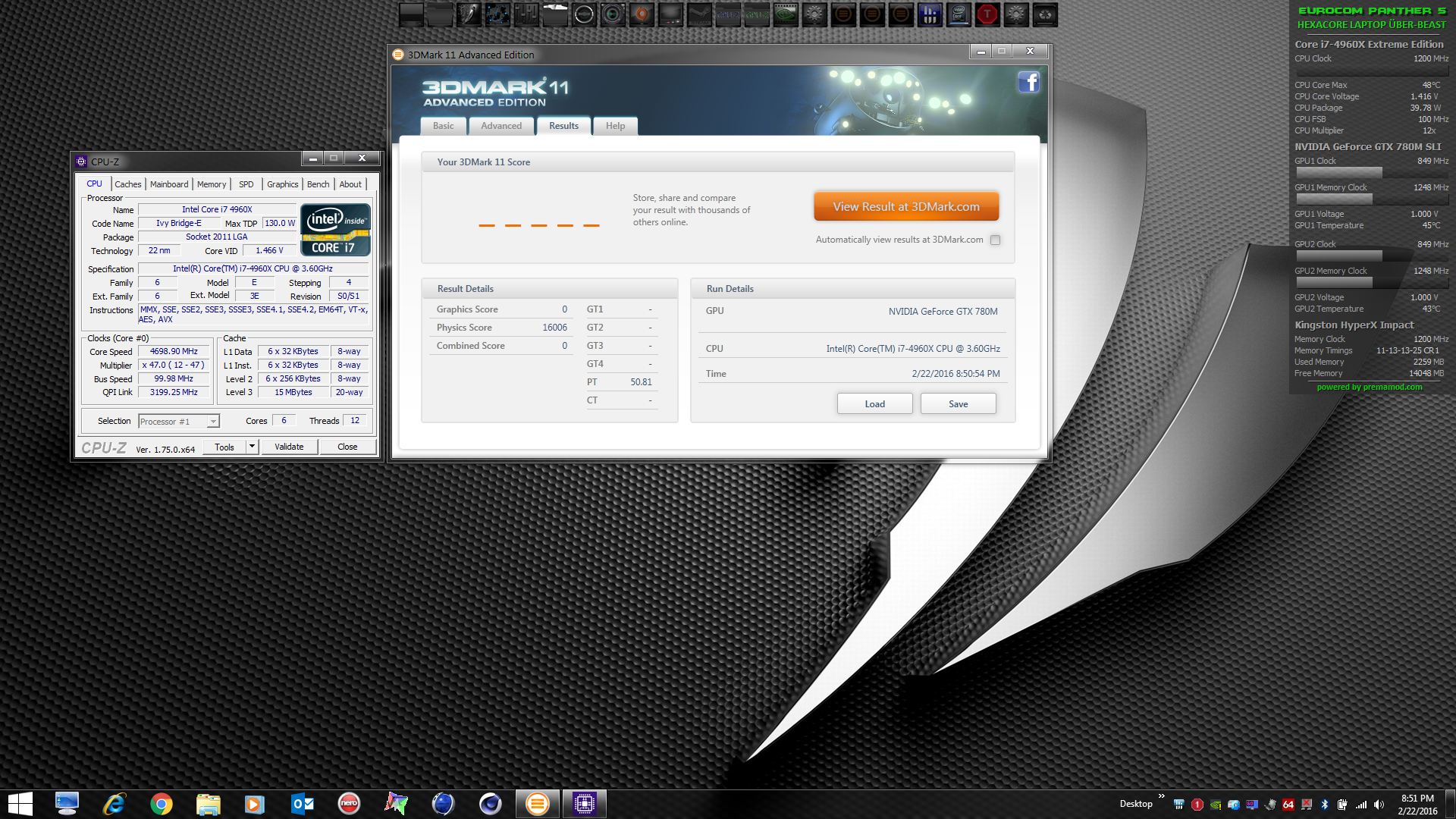1456x819 pixels.
Task: Click the PT value 50.81
Action: click(x=641, y=382)
